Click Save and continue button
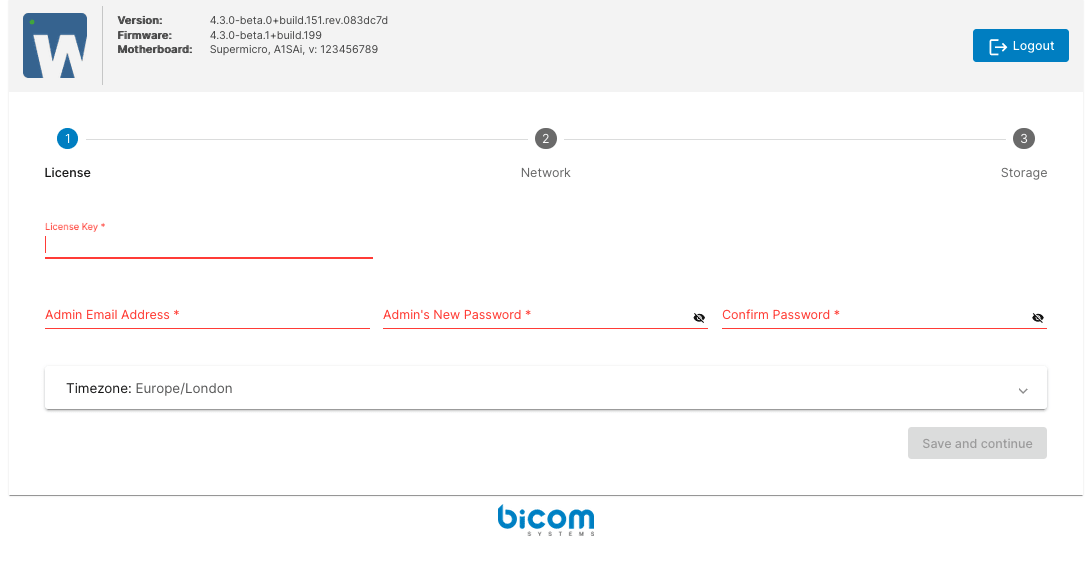 pos(977,443)
